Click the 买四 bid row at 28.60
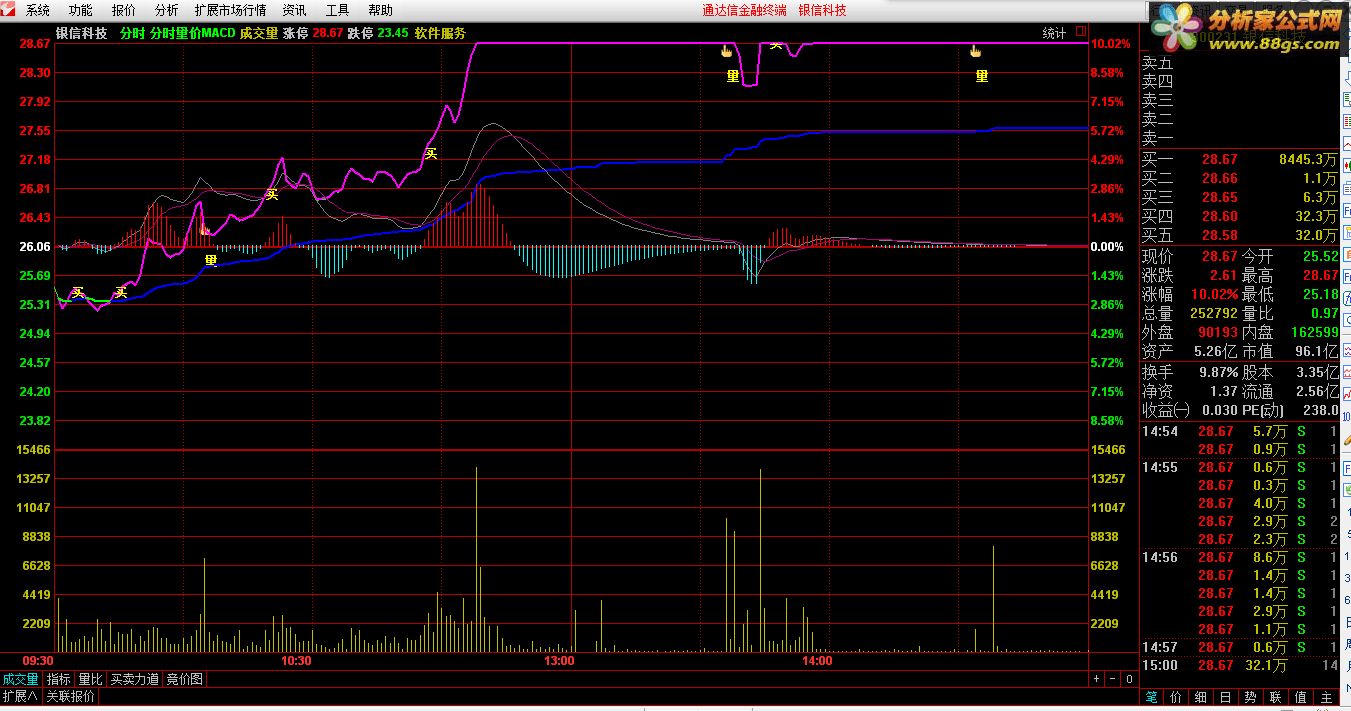This screenshot has width=1351, height=711. tap(1239, 216)
